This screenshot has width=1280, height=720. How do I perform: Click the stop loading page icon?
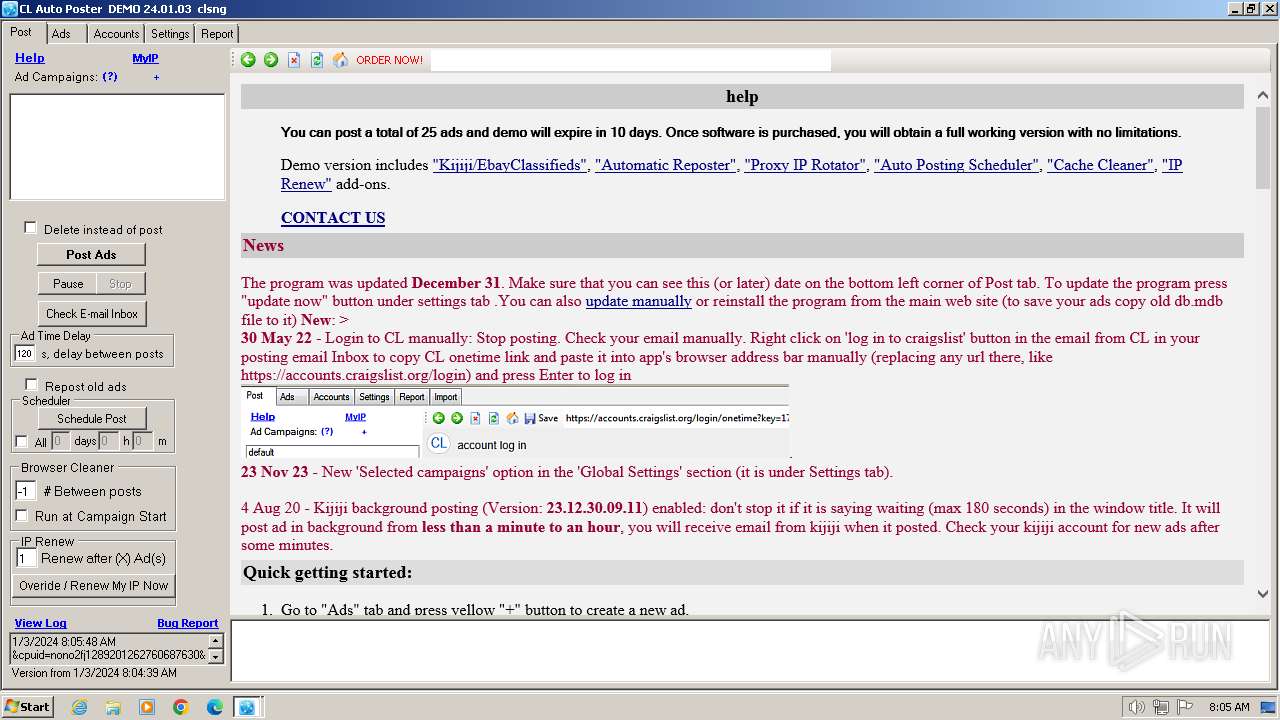click(294, 60)
